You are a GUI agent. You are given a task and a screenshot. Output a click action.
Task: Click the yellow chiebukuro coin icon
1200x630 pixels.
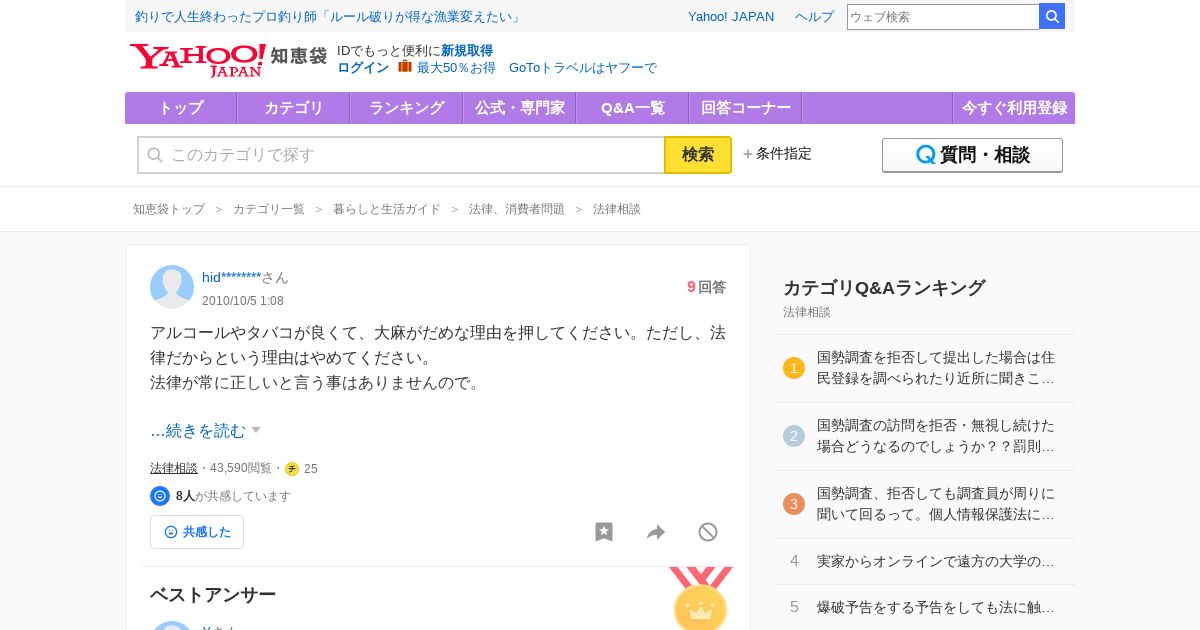coord(292,469)
